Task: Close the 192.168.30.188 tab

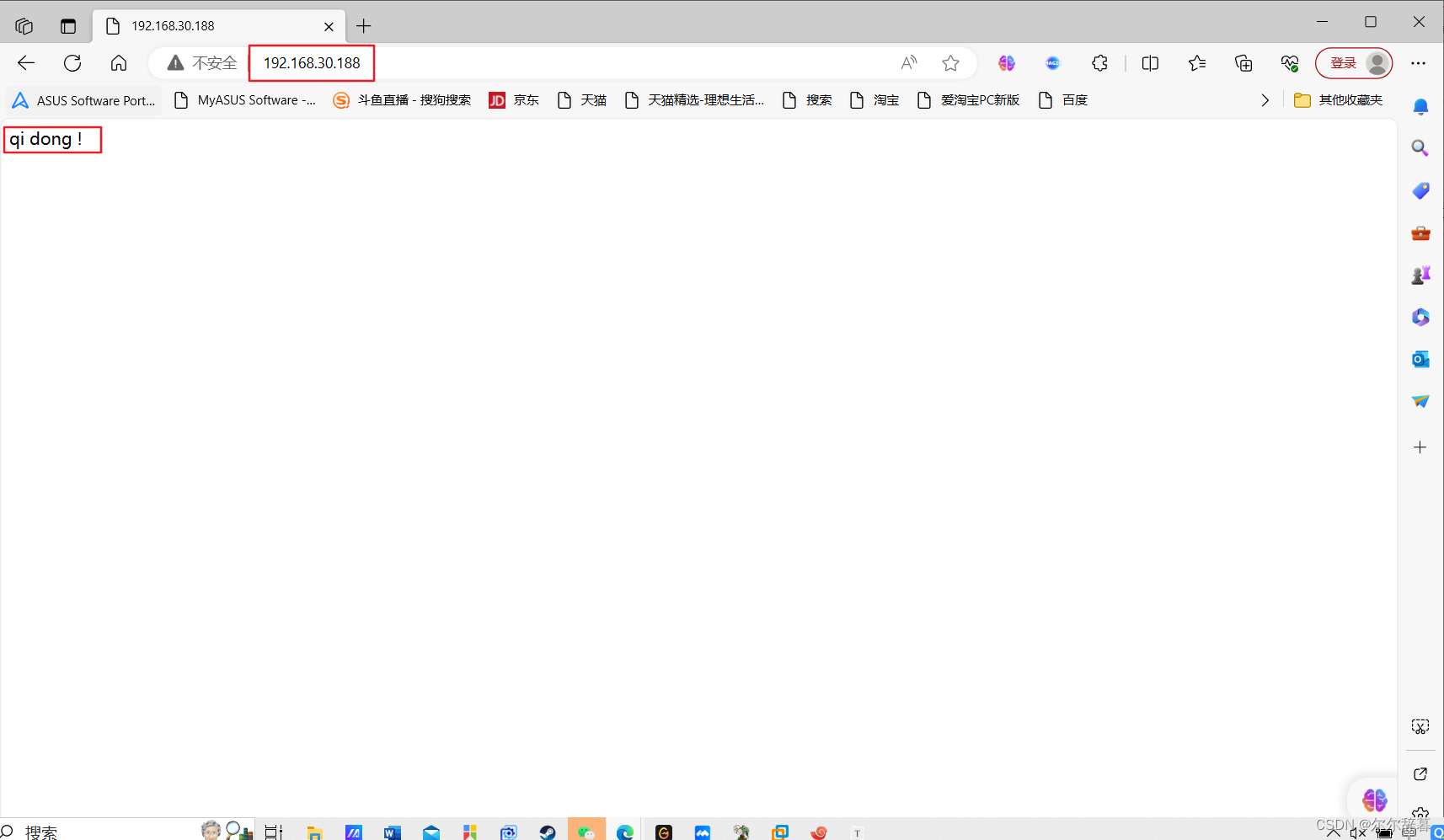Action: click(x=329, y=26)
